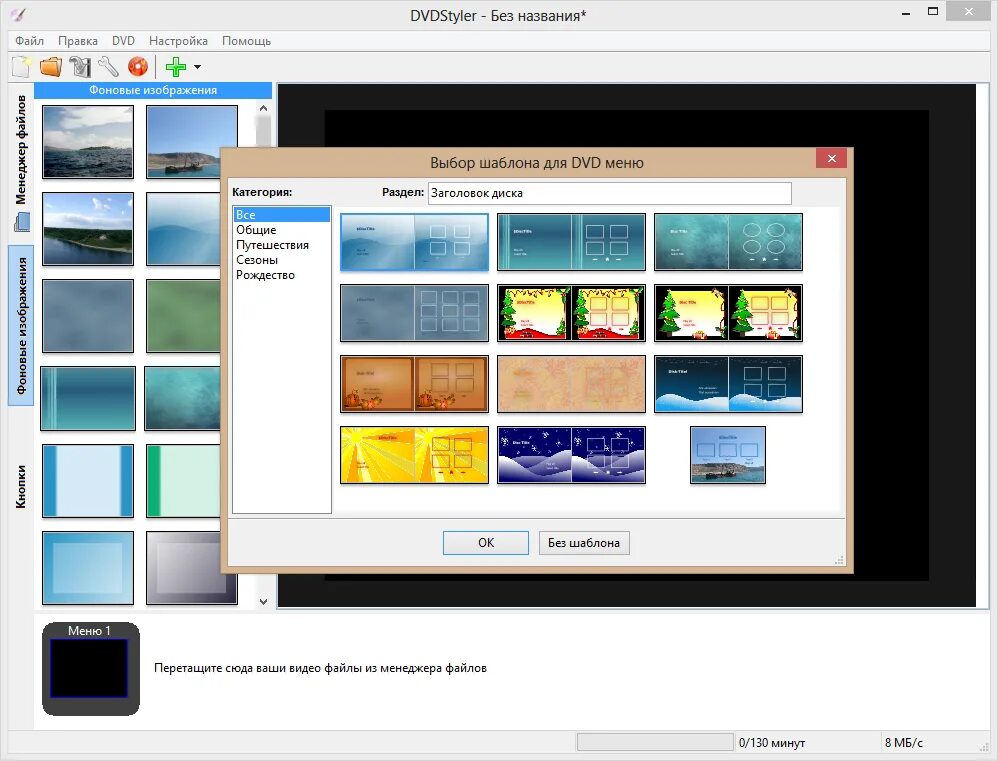Pick the mint background with green left bar
Image resolution: width=998 pixels, height=761 pixels.
click(x=184, y=481)
